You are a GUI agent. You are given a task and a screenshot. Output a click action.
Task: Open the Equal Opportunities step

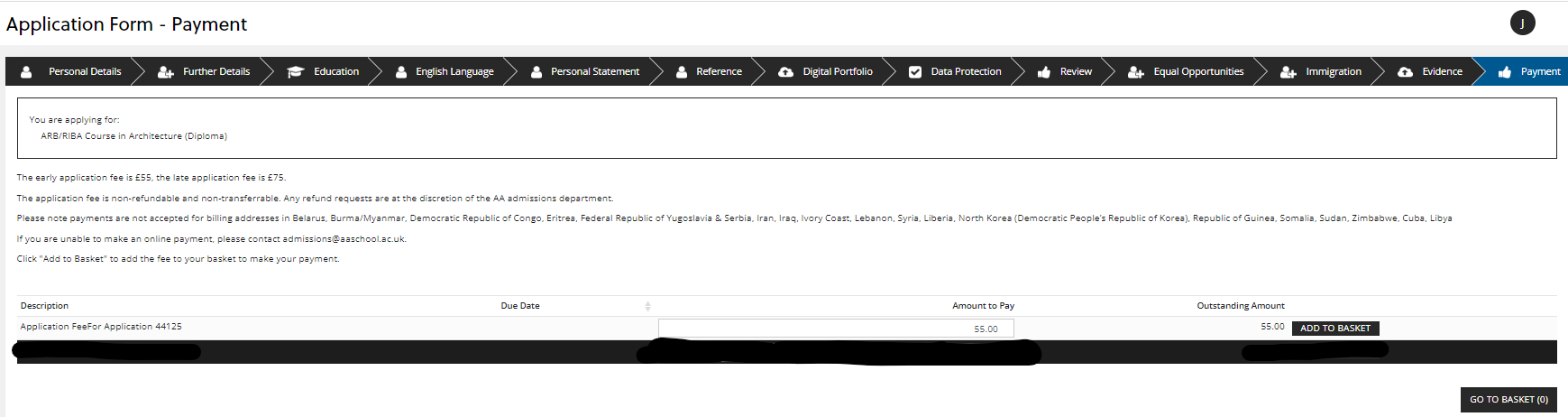click(x=1197, y=72)
